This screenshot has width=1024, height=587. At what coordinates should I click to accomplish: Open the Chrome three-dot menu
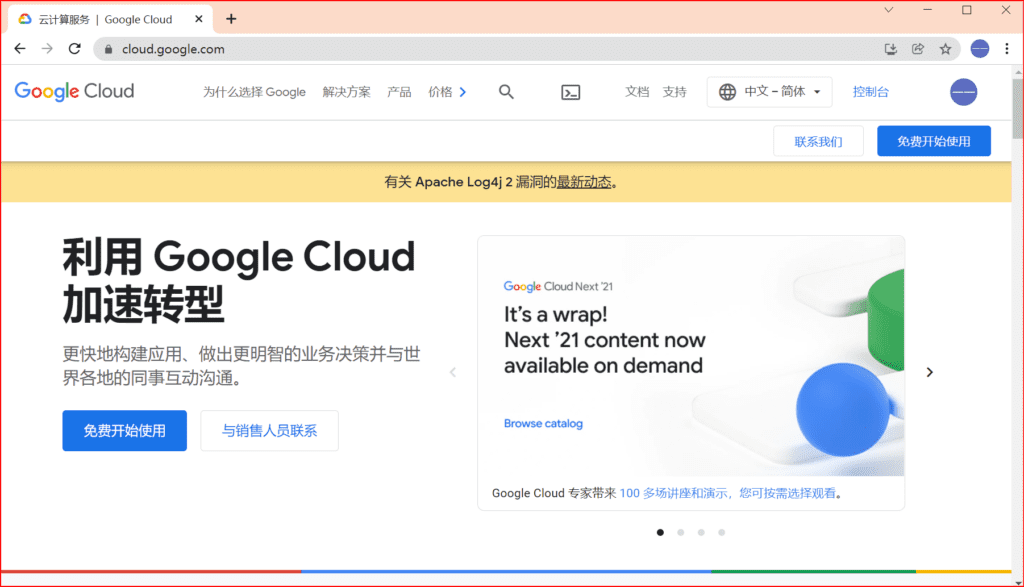tap(1007, 48)
